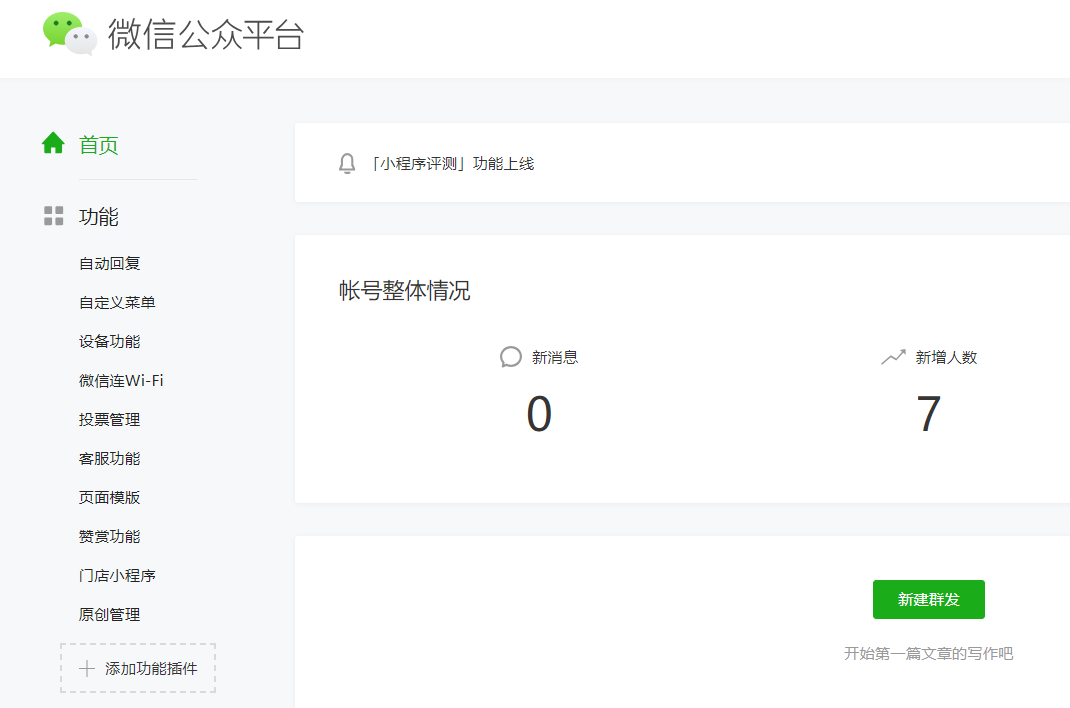Open 微信连Wi-Fi menu item
Screen dimensions: 1070x708
point(121,381)
